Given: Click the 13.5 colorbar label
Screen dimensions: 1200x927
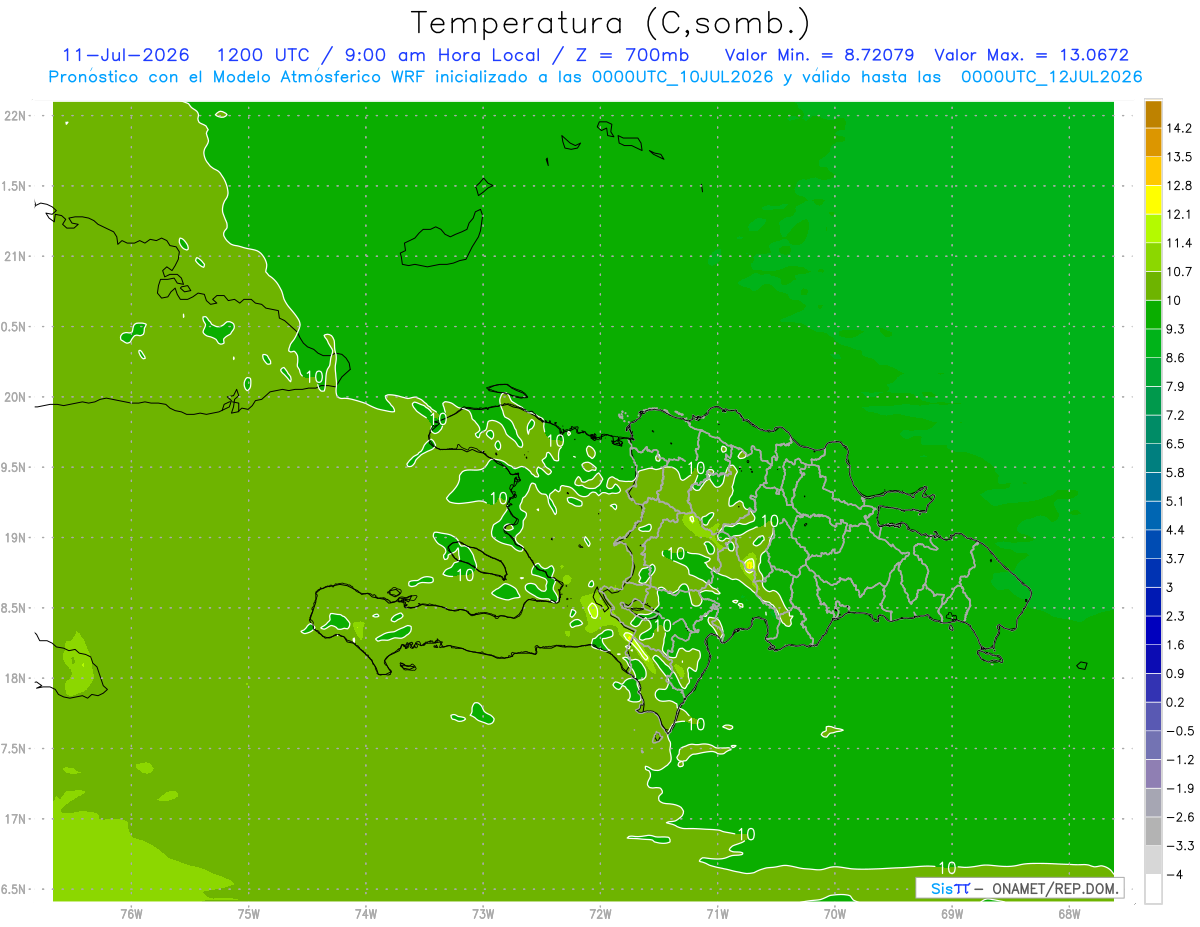Looking at the screenshot, I should [1178, 157].
